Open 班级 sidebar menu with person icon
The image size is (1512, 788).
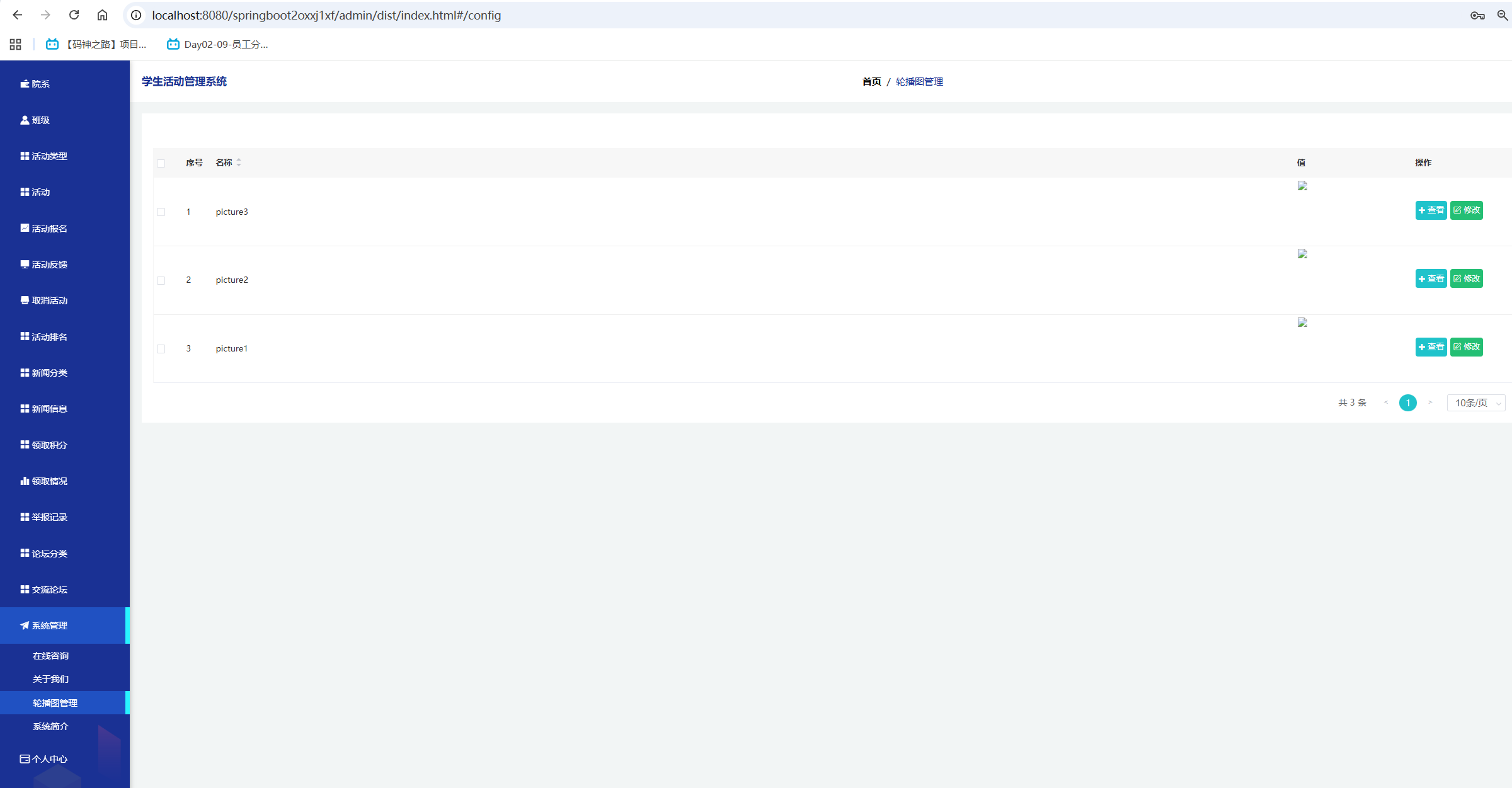point(40,120)
